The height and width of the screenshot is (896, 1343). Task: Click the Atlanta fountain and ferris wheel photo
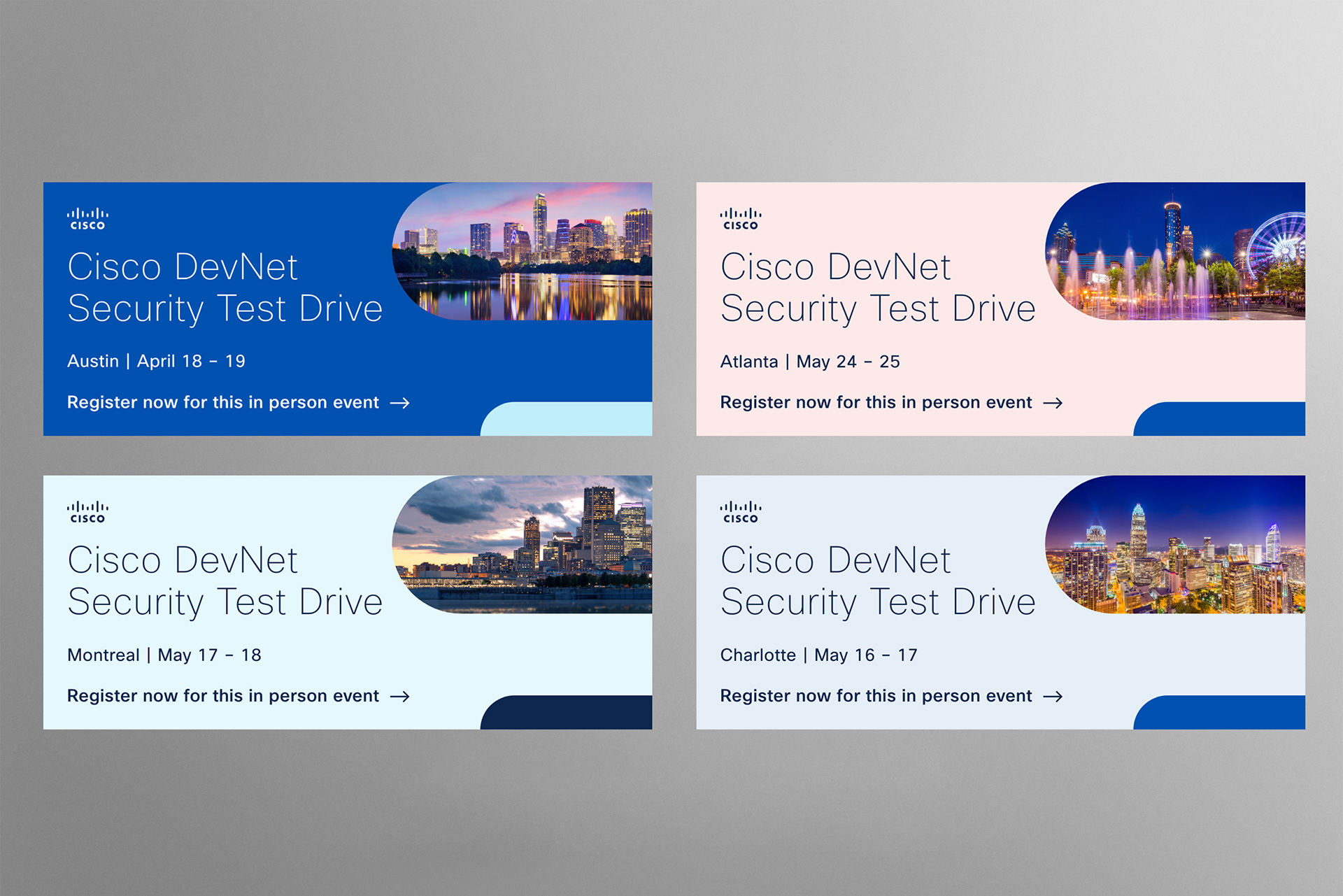tap(1175, 251)
